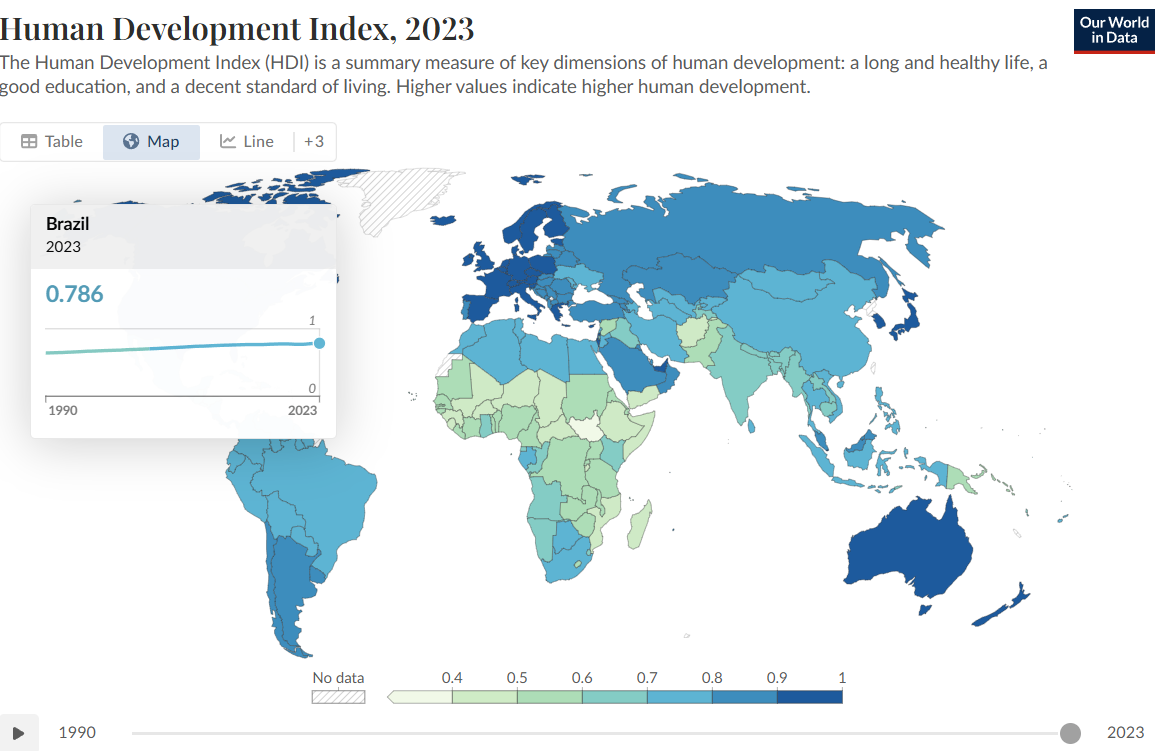Image resolution: width=1163 pixels, height=751 pixels.
Task: Click the Our World in Data logo
Action: [1113, 31]
